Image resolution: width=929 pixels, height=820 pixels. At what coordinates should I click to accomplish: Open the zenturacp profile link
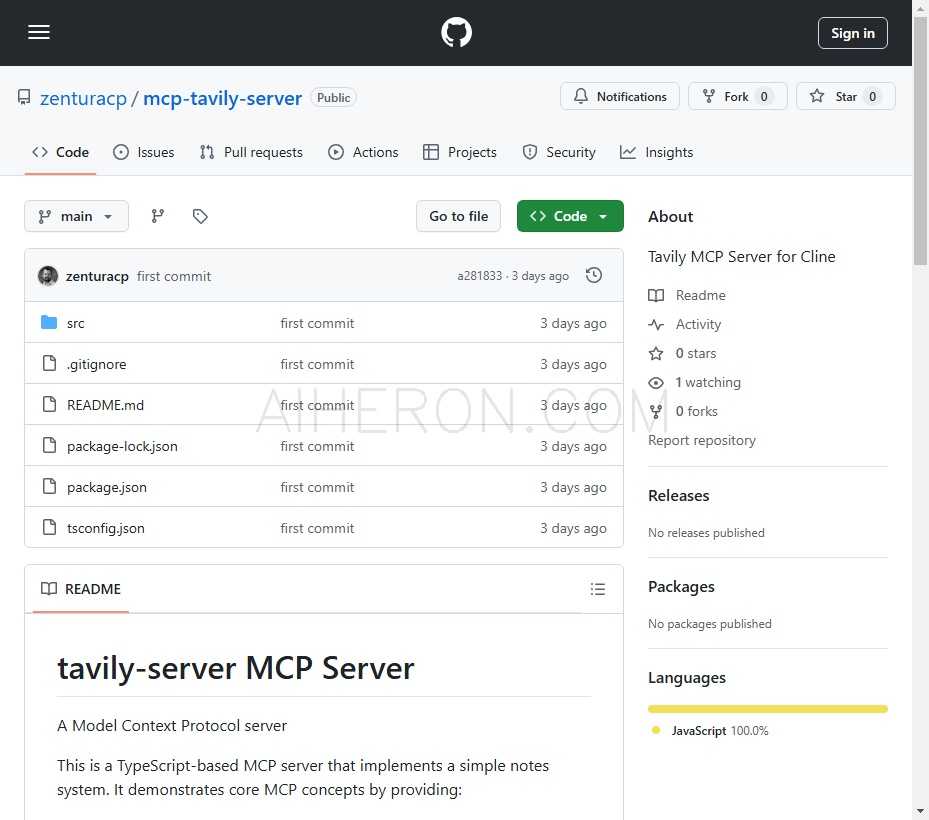pyautogui.click(x=83, y=98)
